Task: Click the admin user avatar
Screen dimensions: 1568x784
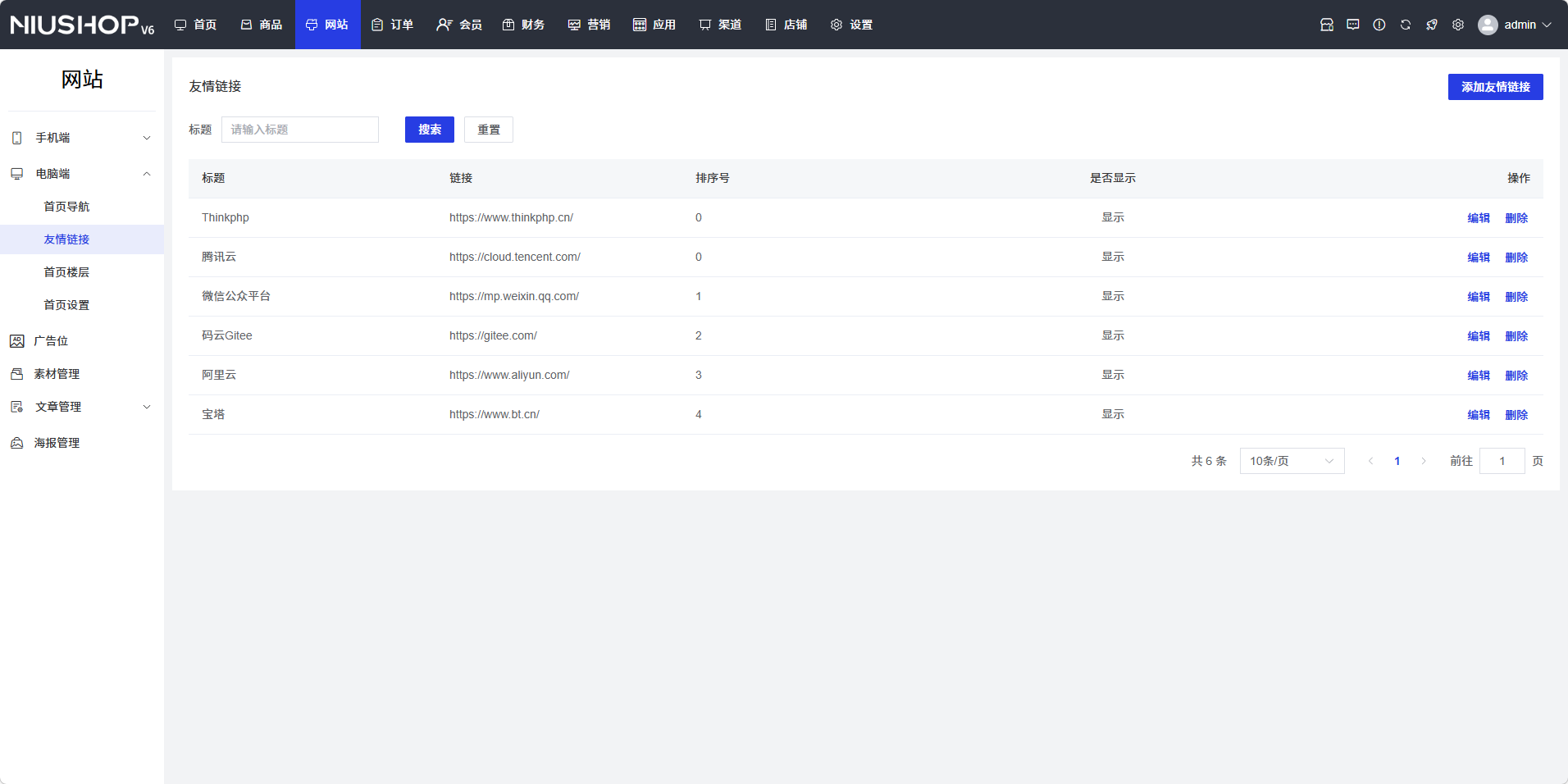Action: (x=1488, y=25)
